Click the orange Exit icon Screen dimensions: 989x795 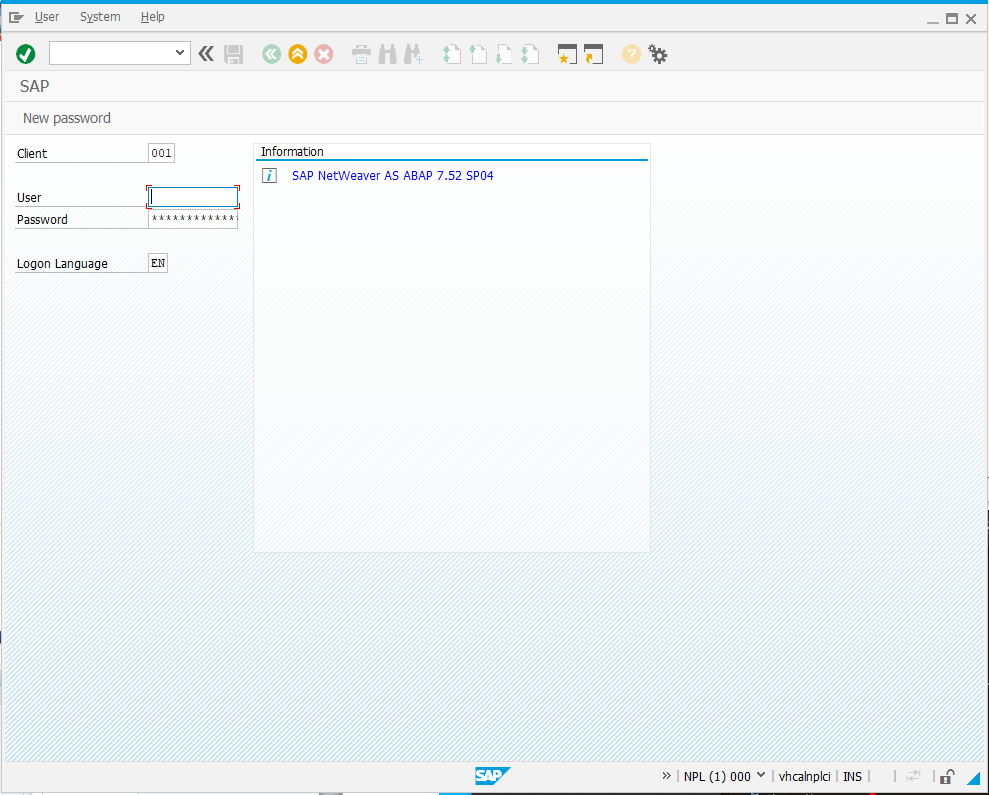point(298,54)
